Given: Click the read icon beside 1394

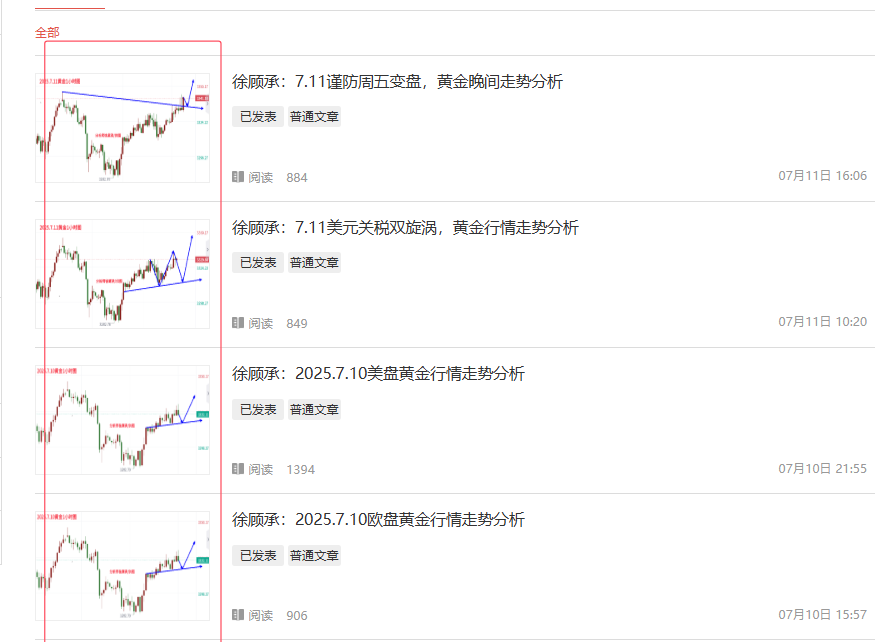Looking at the screenshot, I should (x=238, y=469).
